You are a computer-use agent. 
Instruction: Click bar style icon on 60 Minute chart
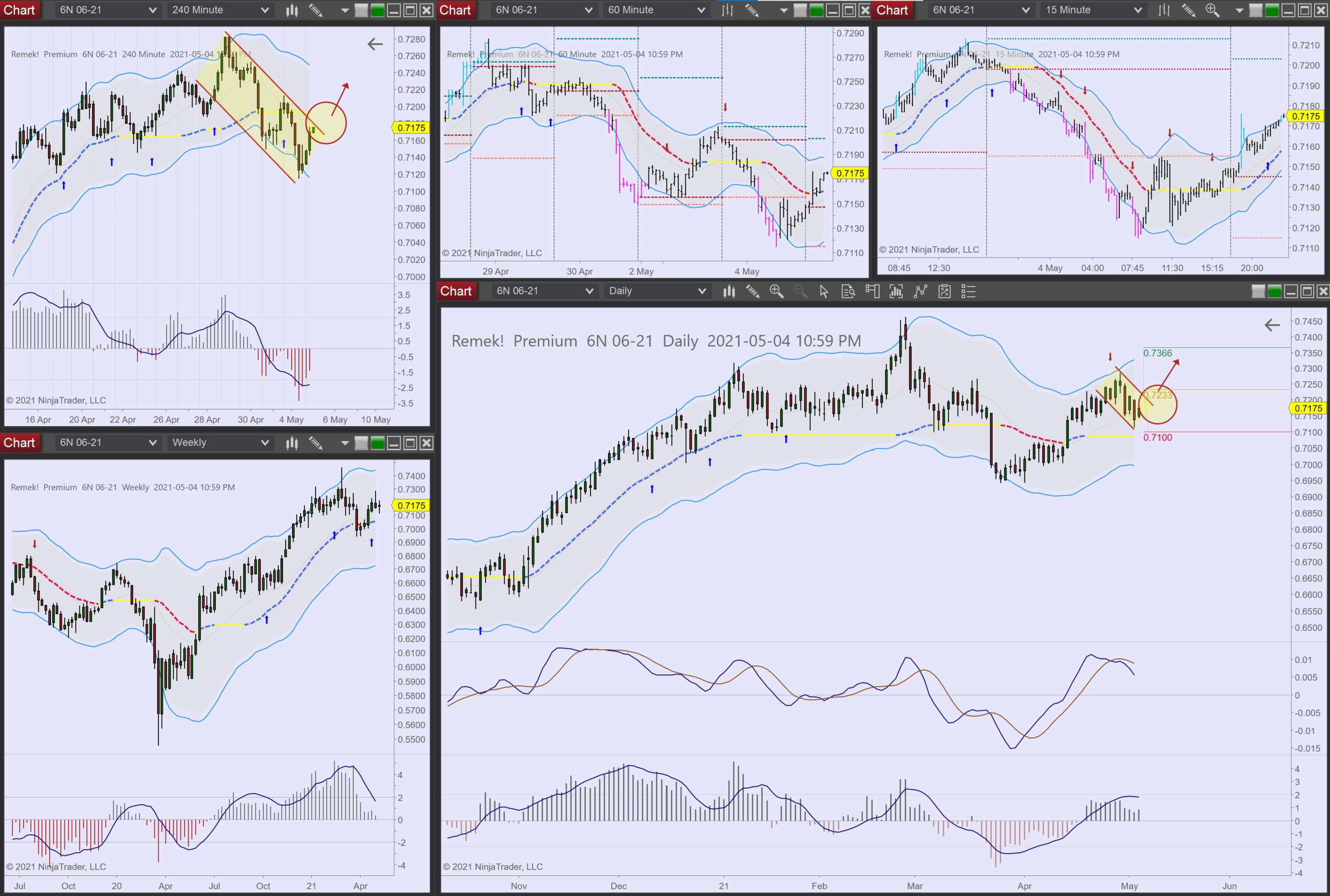(727, 10)
